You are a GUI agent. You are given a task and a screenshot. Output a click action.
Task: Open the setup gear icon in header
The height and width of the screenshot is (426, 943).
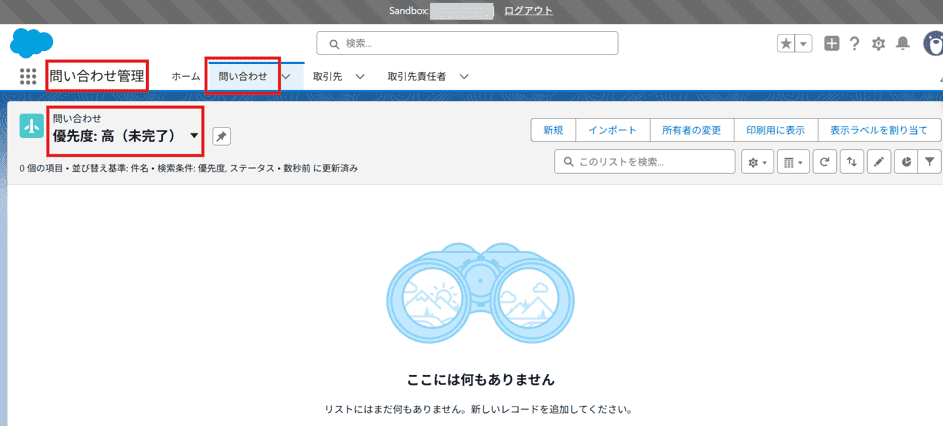879,43
